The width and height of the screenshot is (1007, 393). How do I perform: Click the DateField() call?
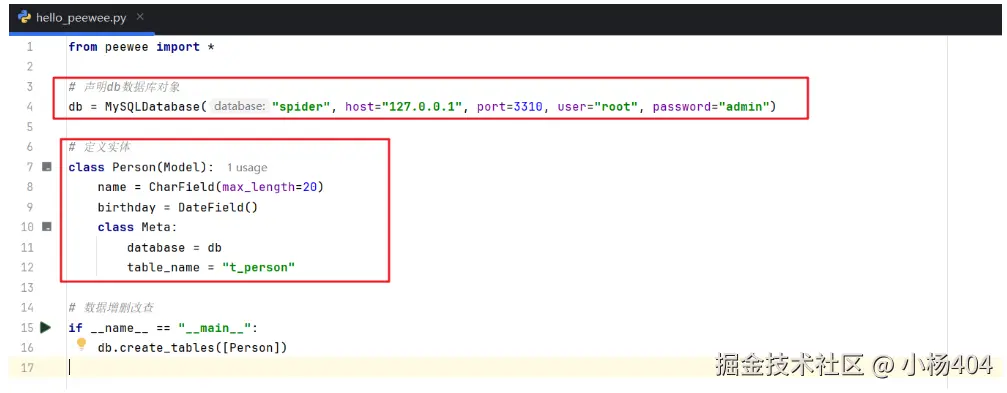218,207
